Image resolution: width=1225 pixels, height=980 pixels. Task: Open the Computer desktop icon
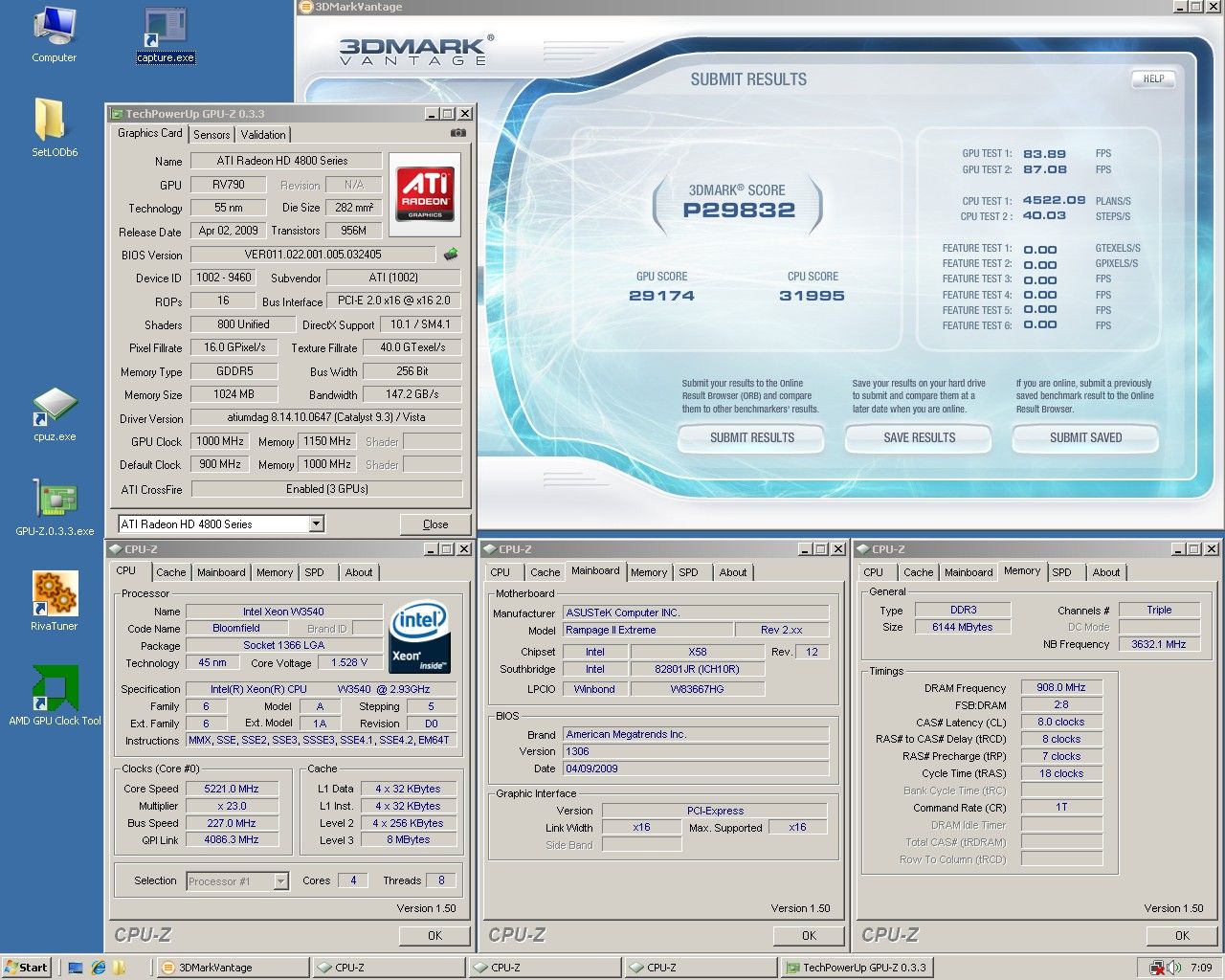54,35
